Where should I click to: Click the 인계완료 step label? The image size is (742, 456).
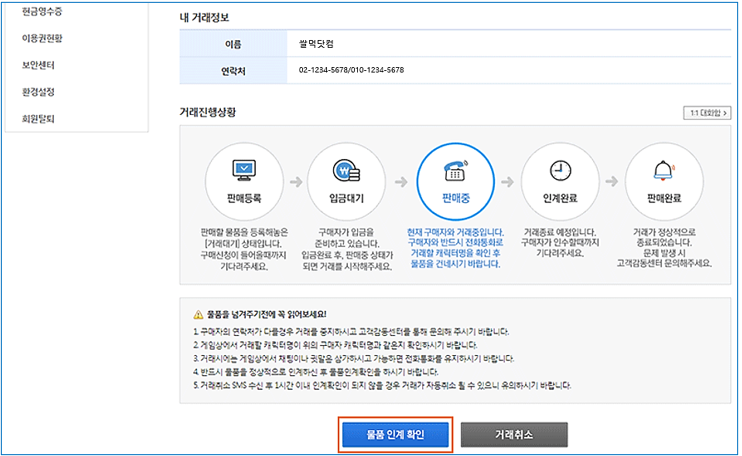(560, 198)
